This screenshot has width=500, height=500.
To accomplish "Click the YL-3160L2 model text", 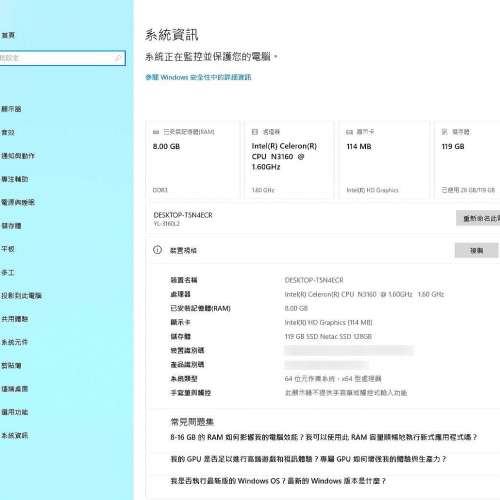I will [166, 224].
